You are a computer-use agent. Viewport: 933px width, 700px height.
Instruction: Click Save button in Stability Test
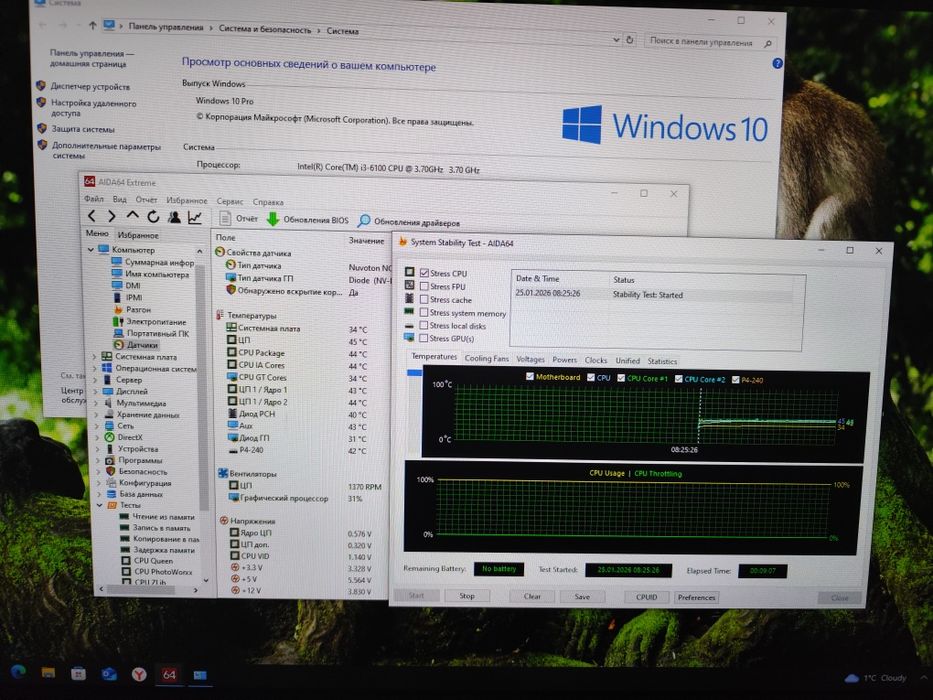[x=582, y=596]
